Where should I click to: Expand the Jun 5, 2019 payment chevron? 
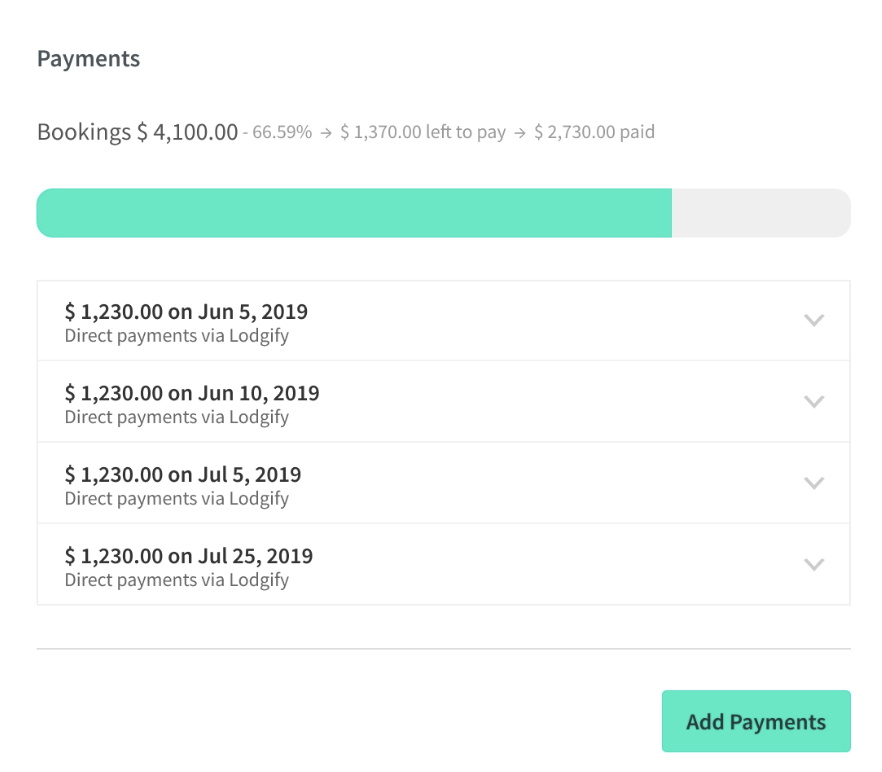click(x=814, y=321)
